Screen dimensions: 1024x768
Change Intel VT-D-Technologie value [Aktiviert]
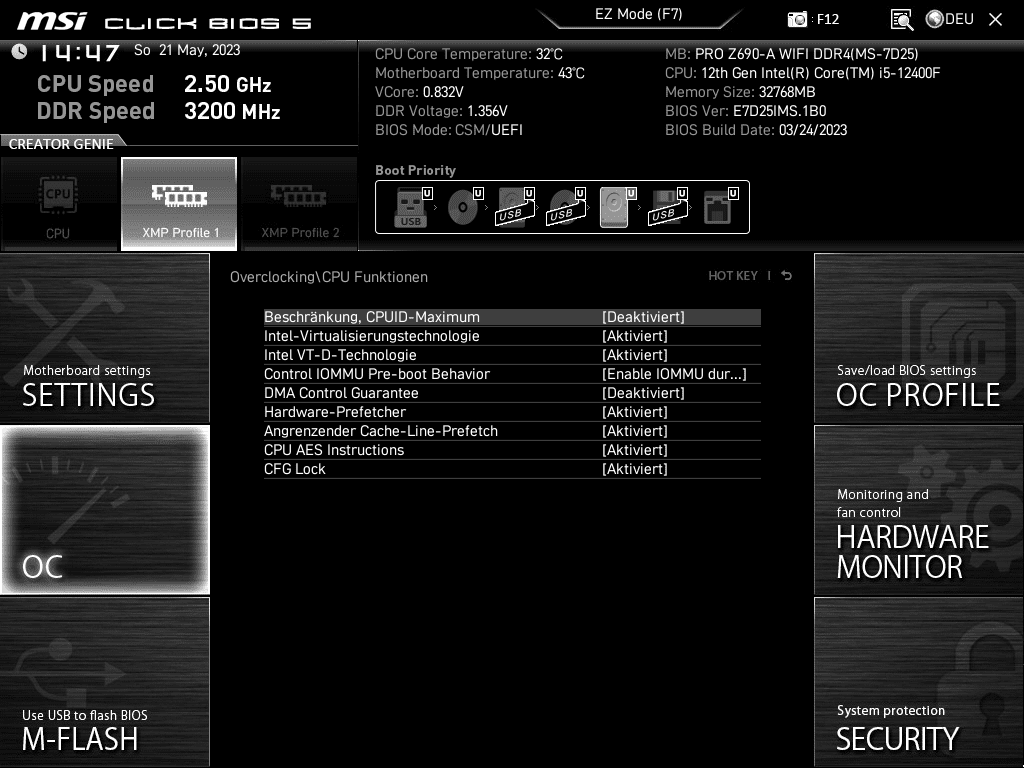(x=635, y=355)
